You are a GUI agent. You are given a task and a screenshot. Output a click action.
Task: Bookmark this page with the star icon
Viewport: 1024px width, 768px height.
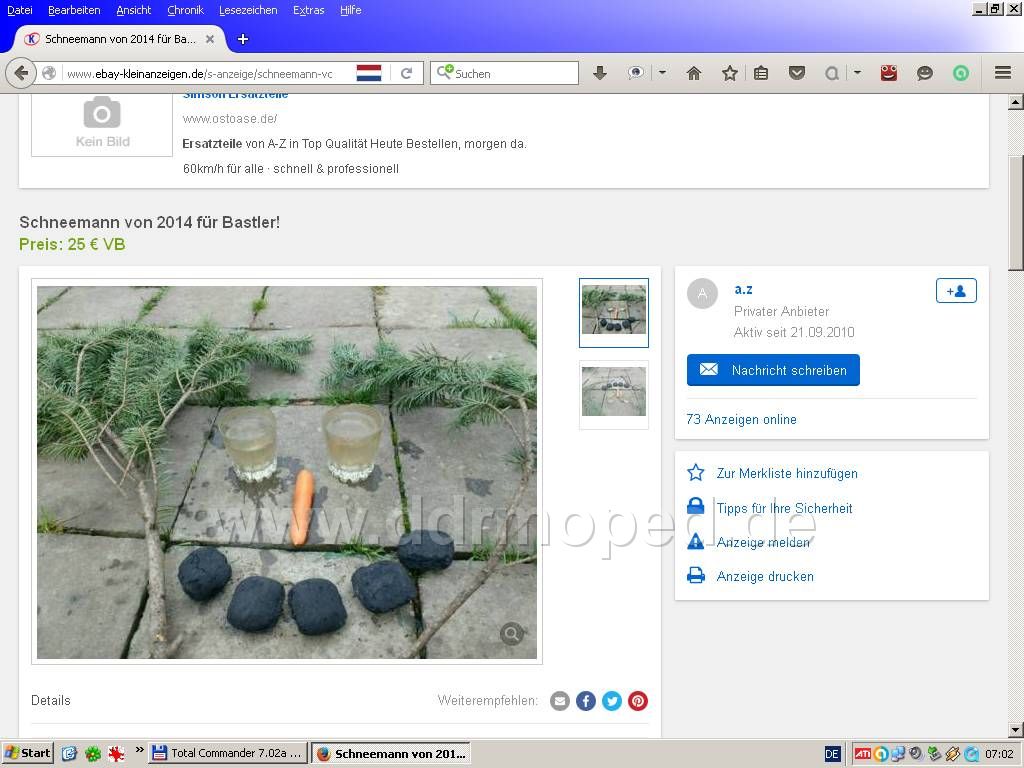(730, 73)
